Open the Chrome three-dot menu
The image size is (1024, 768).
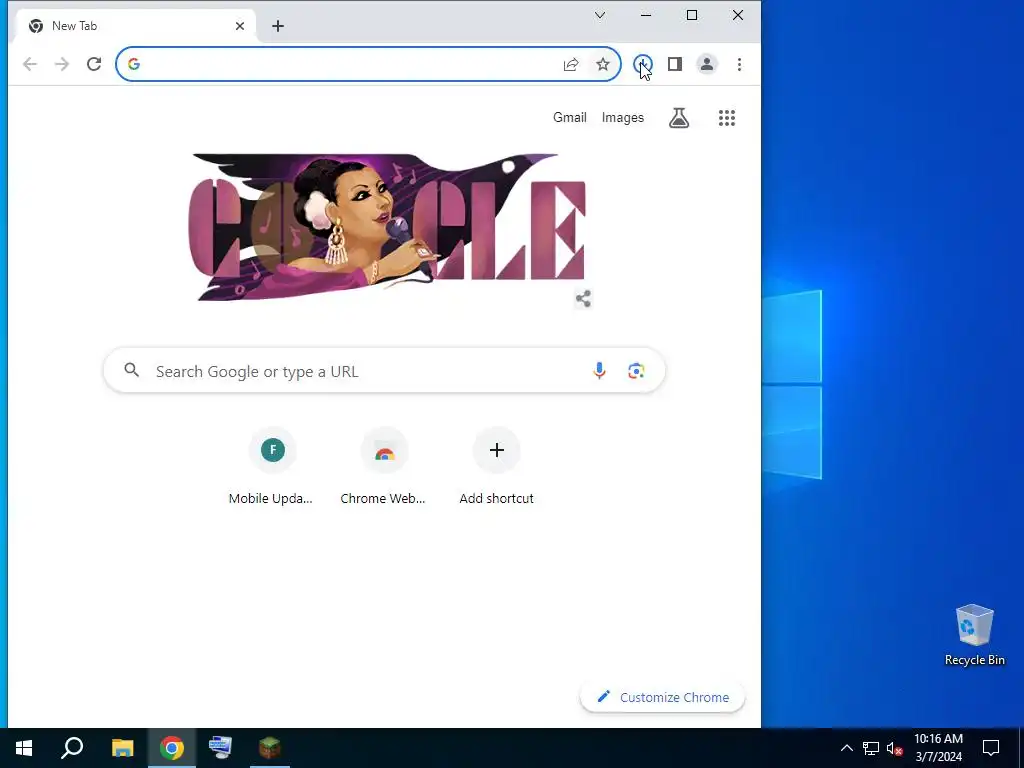pyautogui.click(x=739, y=64)
